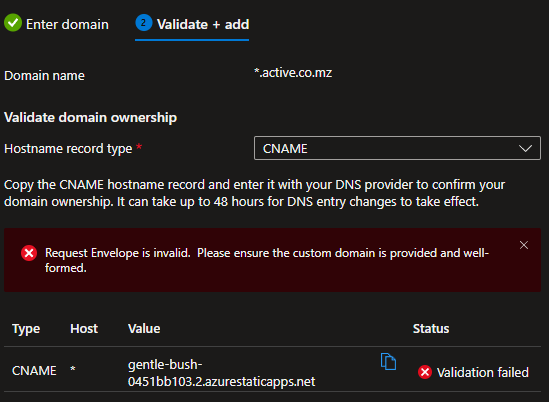549x402 pixels.
Task: Copy the CNAME value to clipboard
Action: (388, 362)
